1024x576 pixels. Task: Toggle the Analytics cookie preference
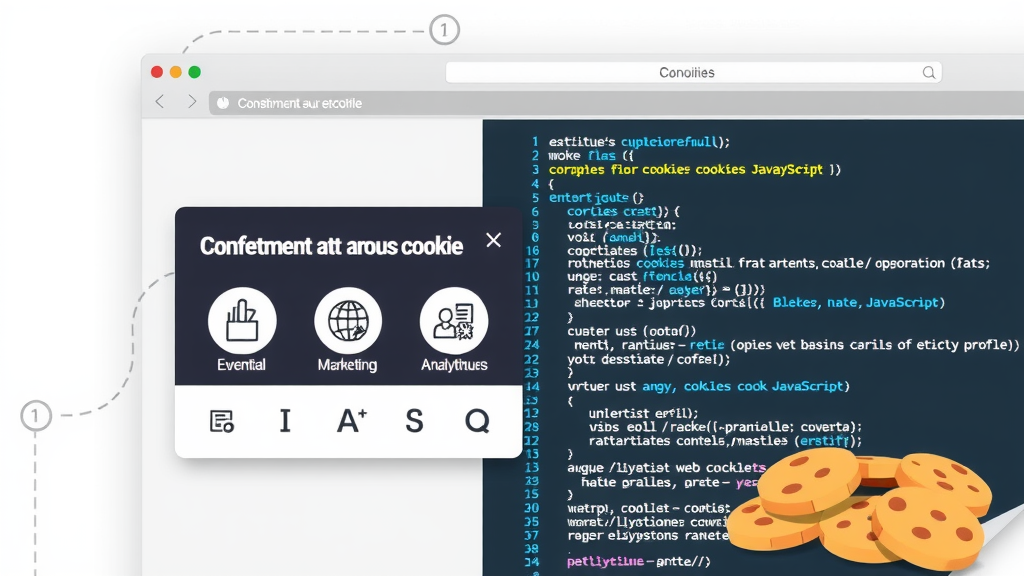453,320
